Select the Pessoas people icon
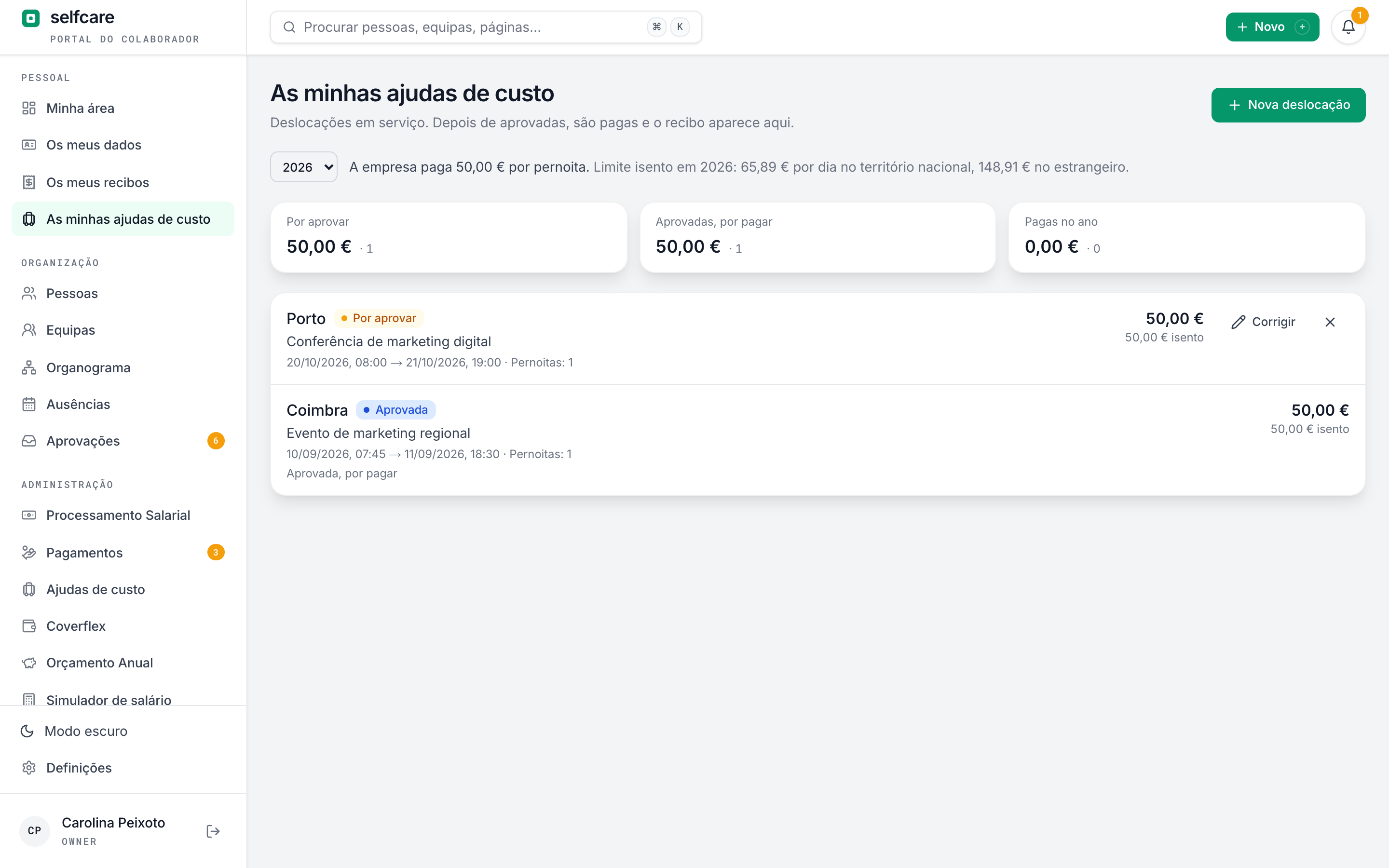This screenshot has width=1389, height=868. 29,293
